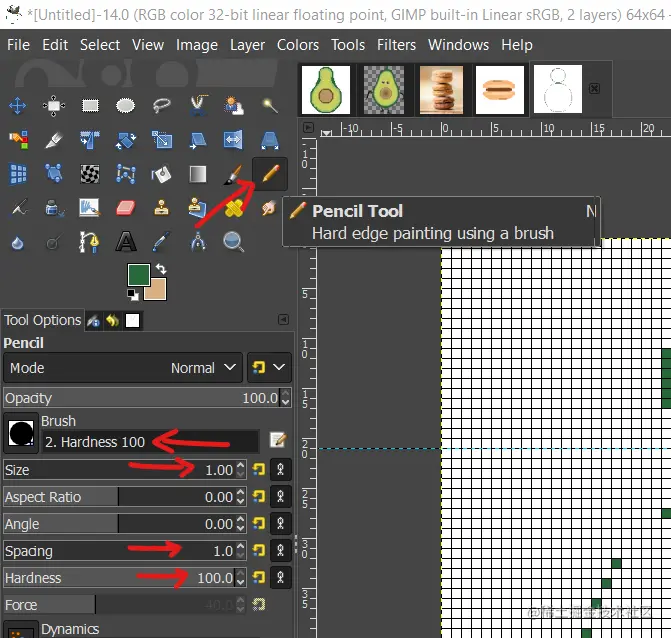Screen dimensions: 671x638
Task: Select the Shear tool
Action: click(x=198, y=140)
